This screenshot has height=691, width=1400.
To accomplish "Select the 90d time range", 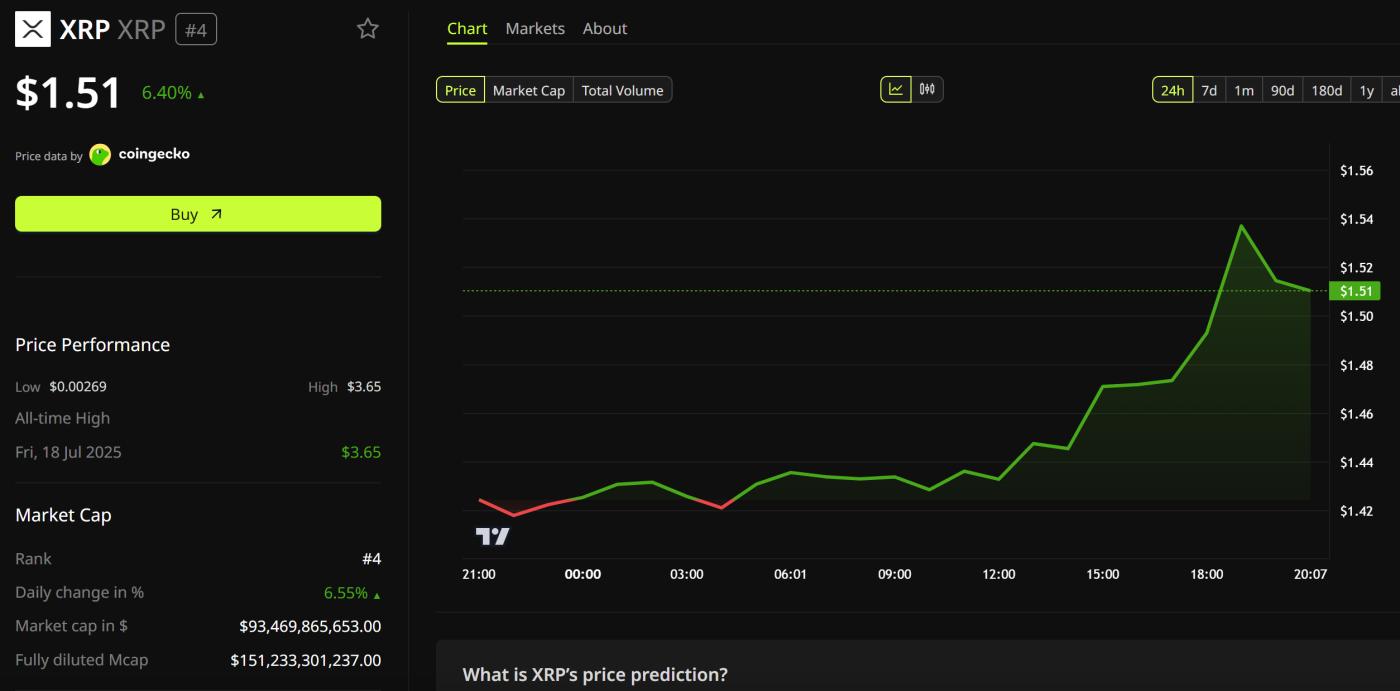I will click(x=1283, y=90).
